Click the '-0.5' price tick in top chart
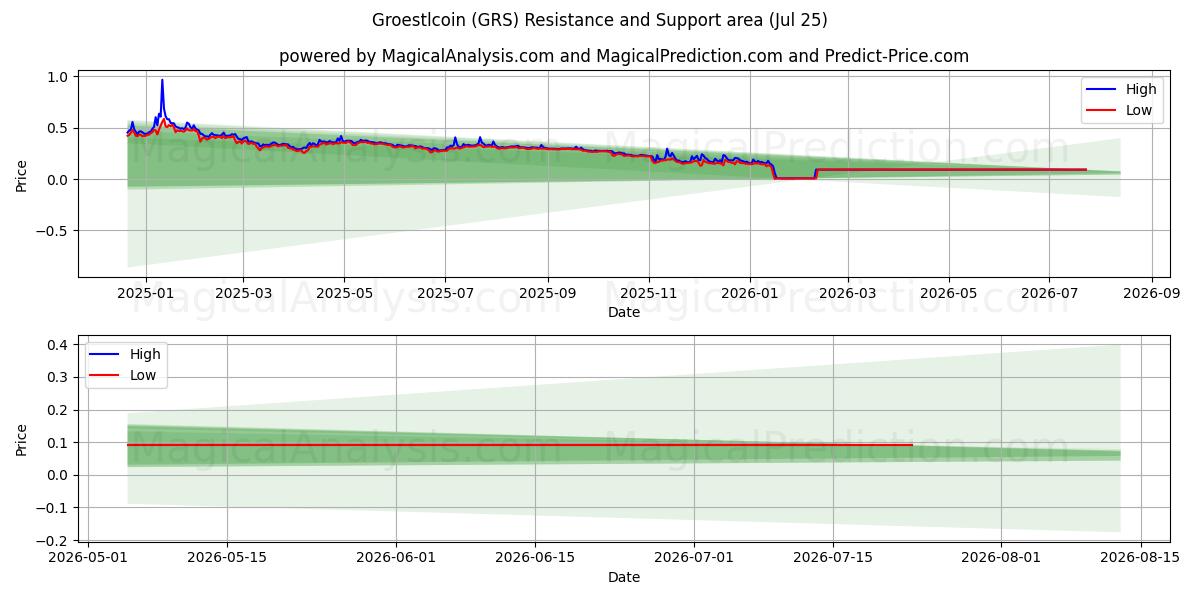The image size is (1200, 600). click(x=51, y=231)
